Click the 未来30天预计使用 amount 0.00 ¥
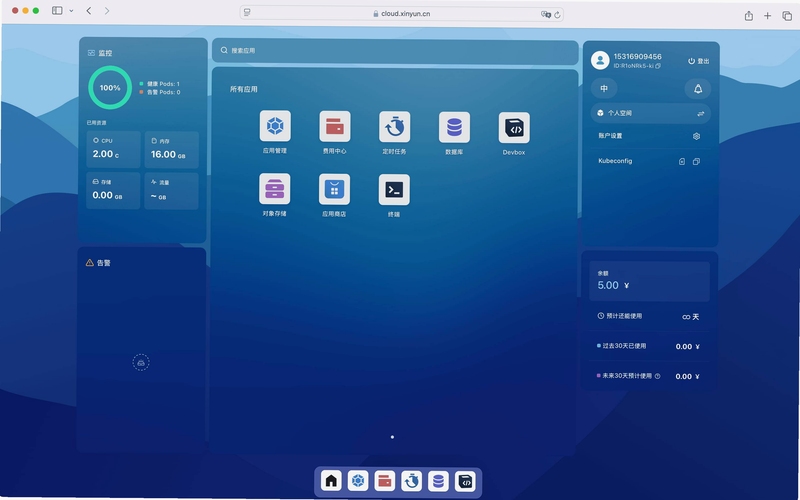The width and height of the screenshot is (800, 500). [687, 377]
